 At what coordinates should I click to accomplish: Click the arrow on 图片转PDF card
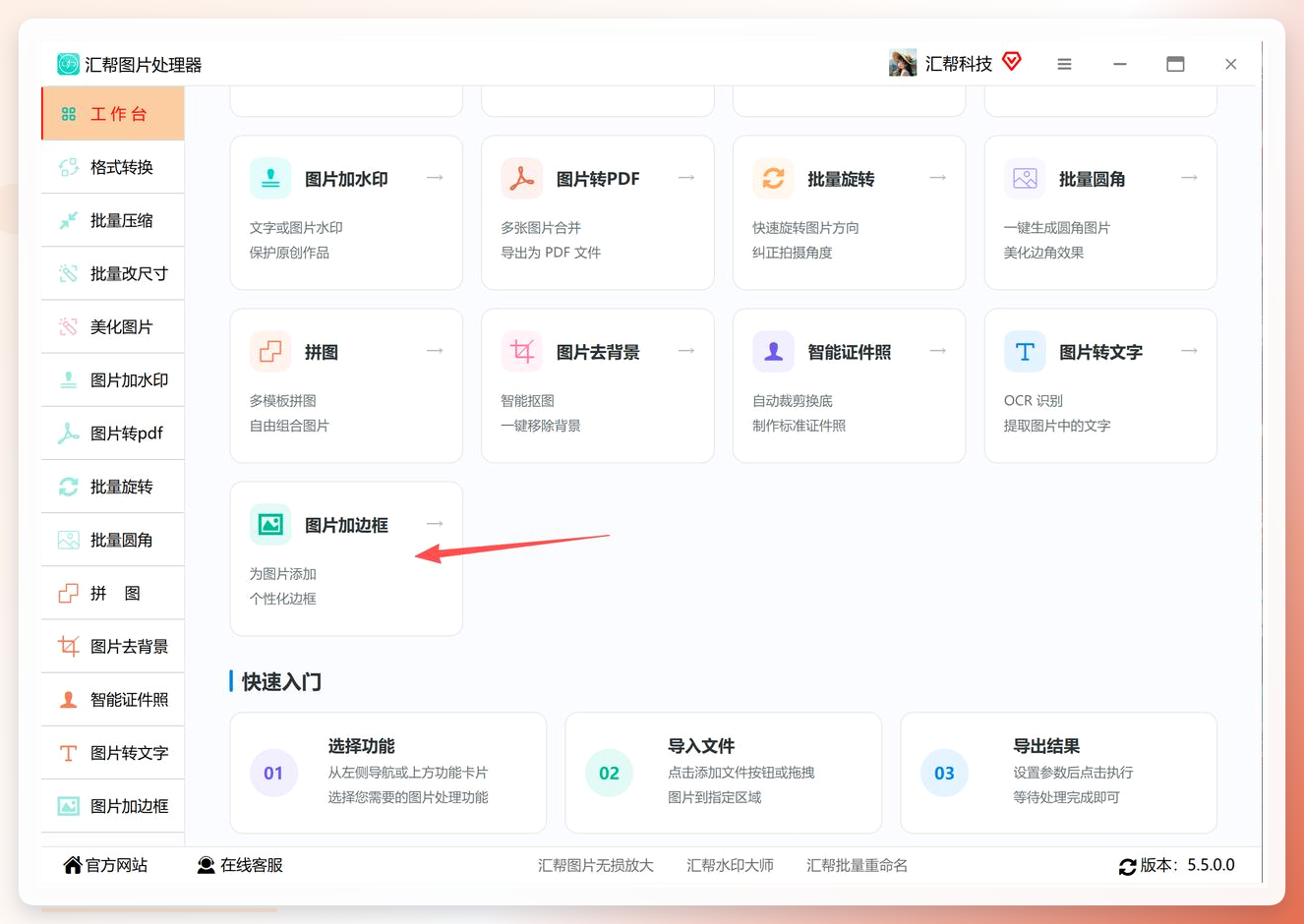(686, 178)
